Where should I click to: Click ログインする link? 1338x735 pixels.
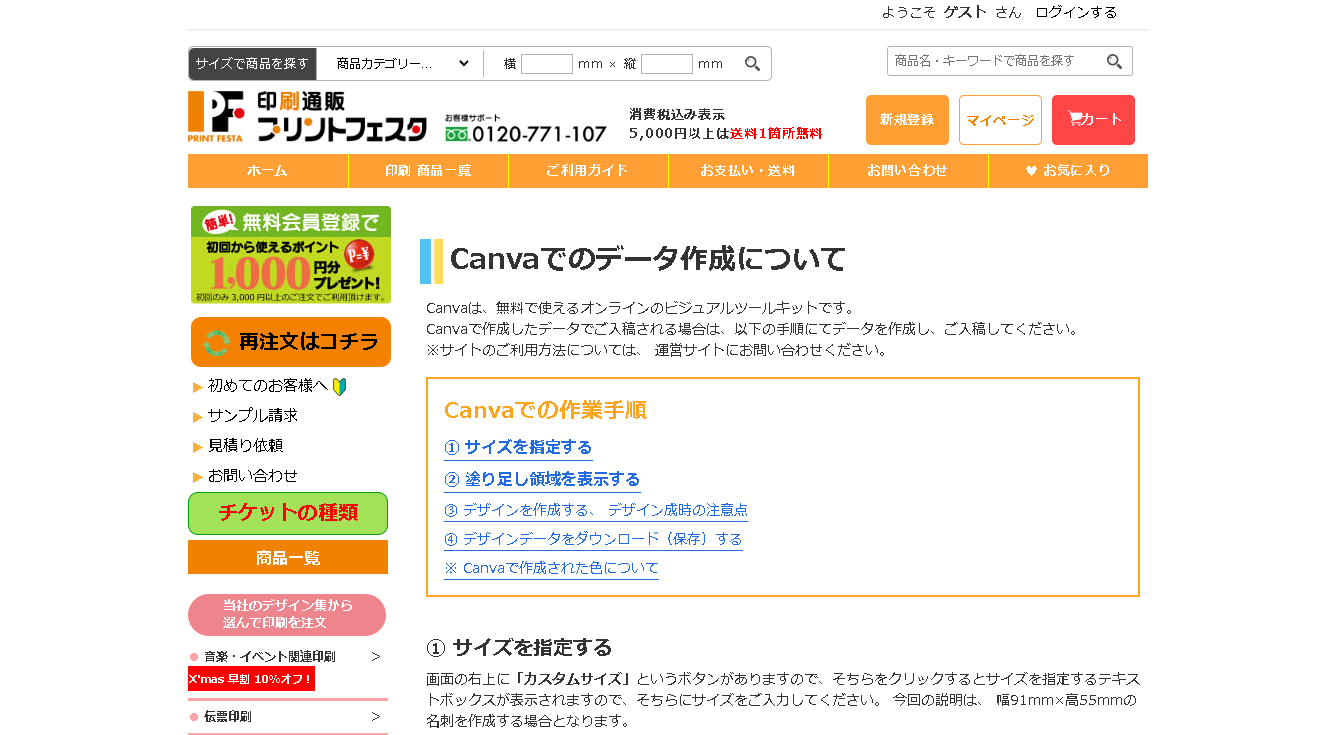[x=1076, y=12]
